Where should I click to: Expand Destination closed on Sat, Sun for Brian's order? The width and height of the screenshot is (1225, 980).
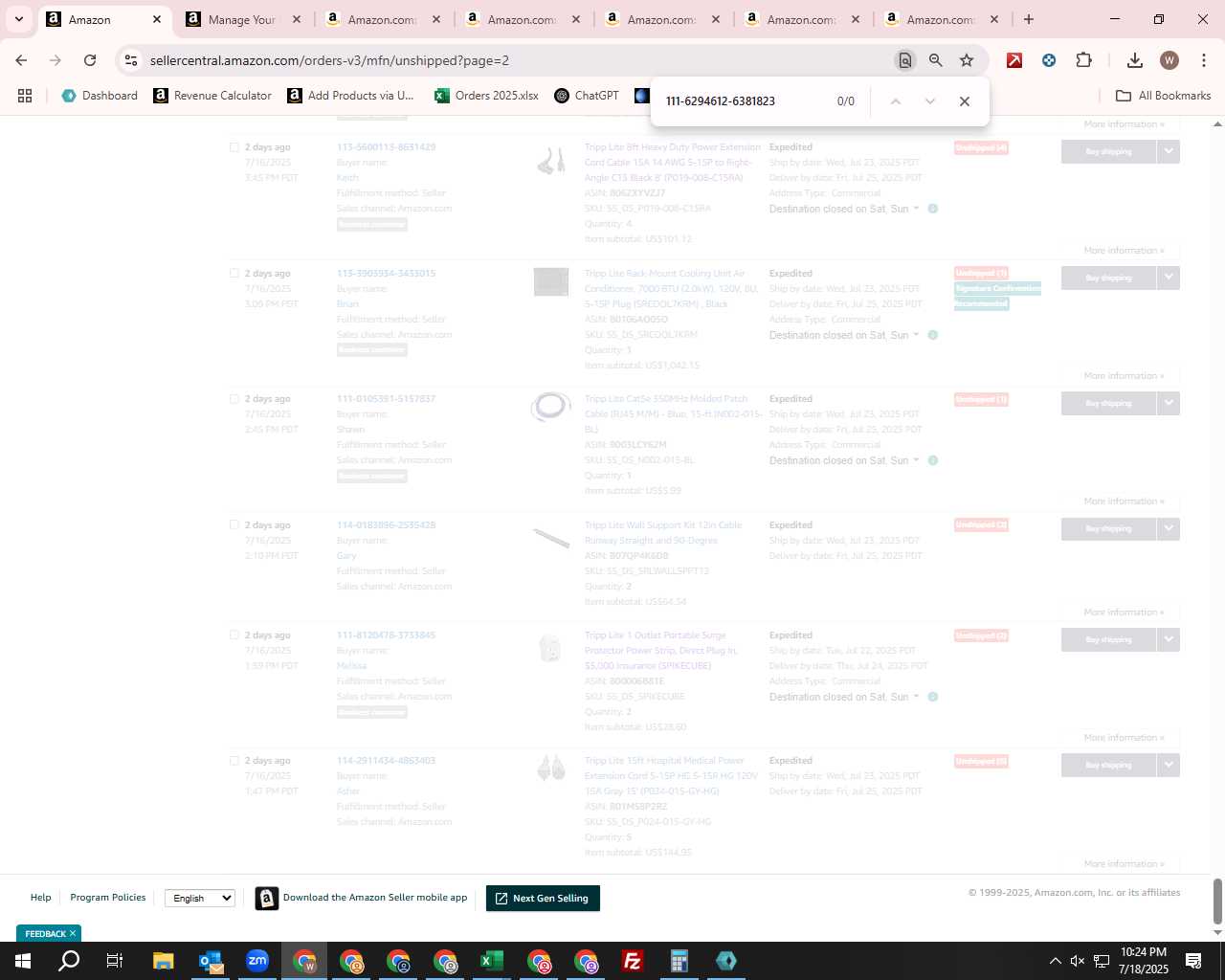[x=844, y=335]
